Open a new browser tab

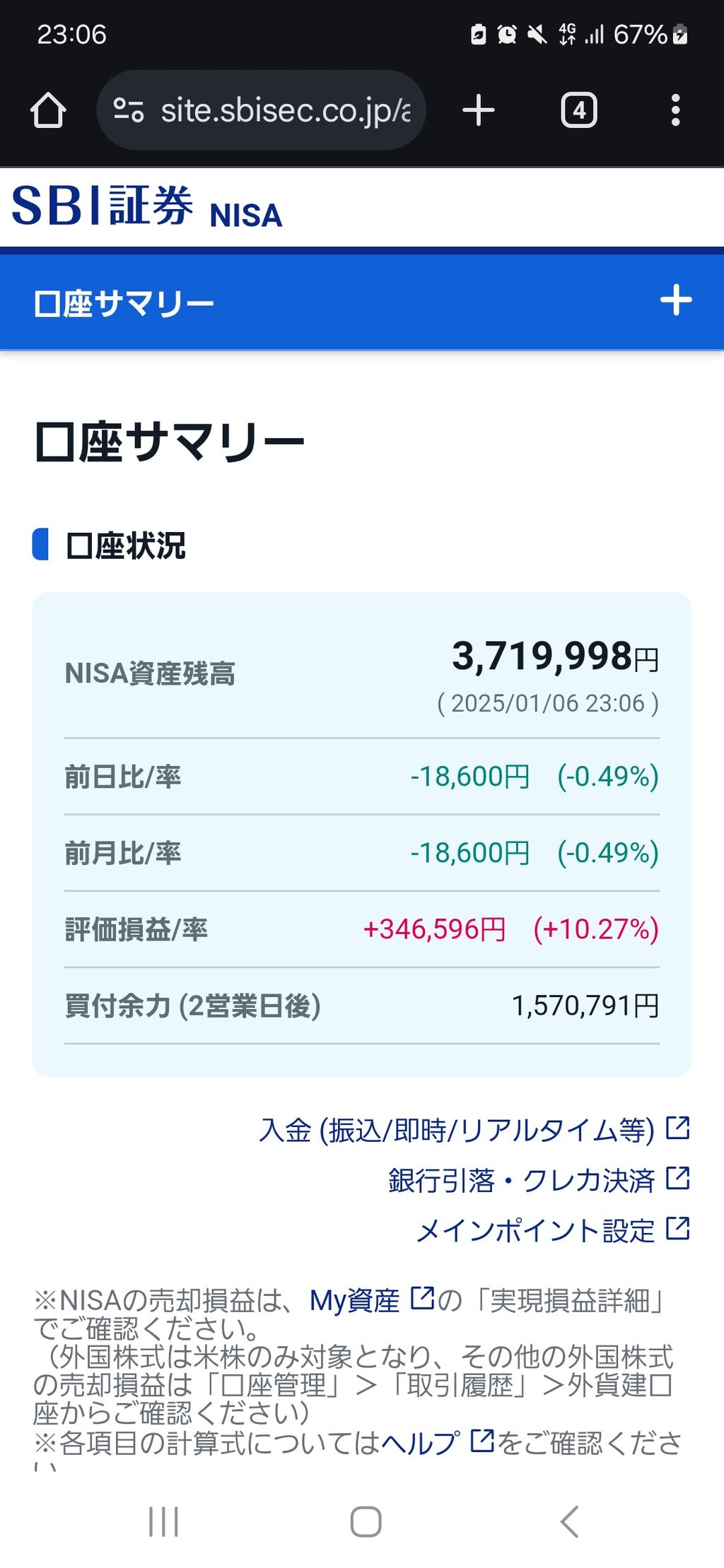point(479,111)
